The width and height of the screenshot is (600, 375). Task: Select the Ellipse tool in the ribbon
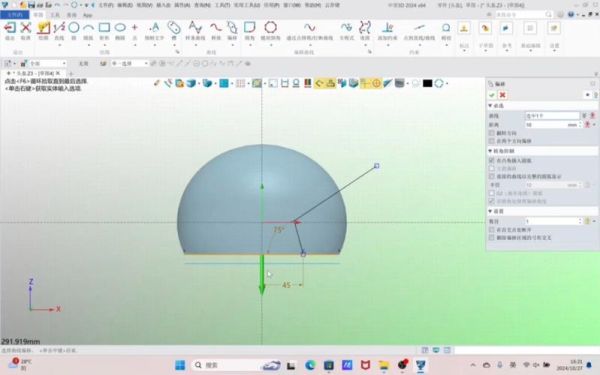click(x=120, y=28)
